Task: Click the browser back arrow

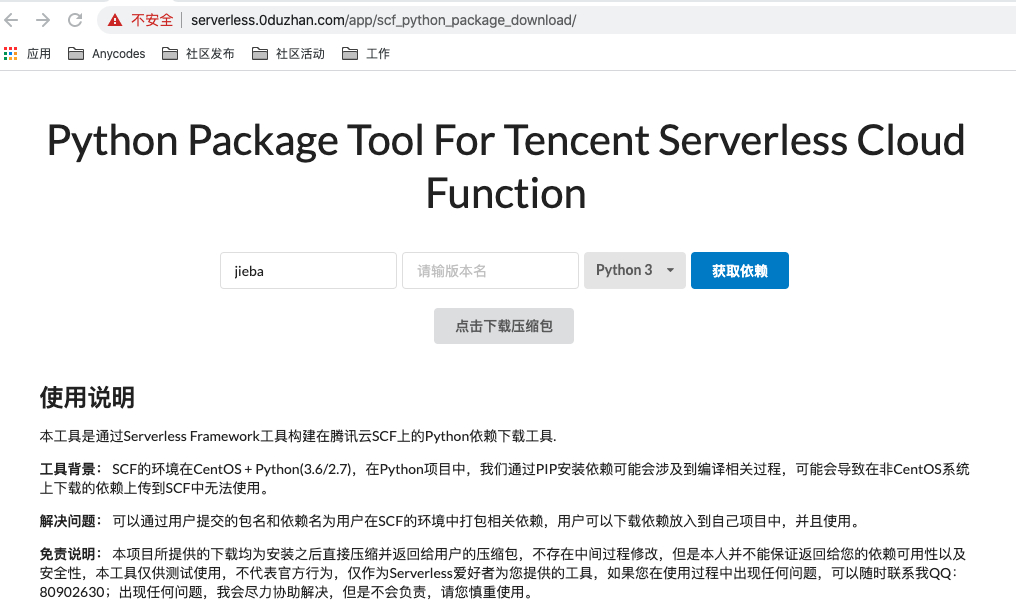Action: pos(11,20)
